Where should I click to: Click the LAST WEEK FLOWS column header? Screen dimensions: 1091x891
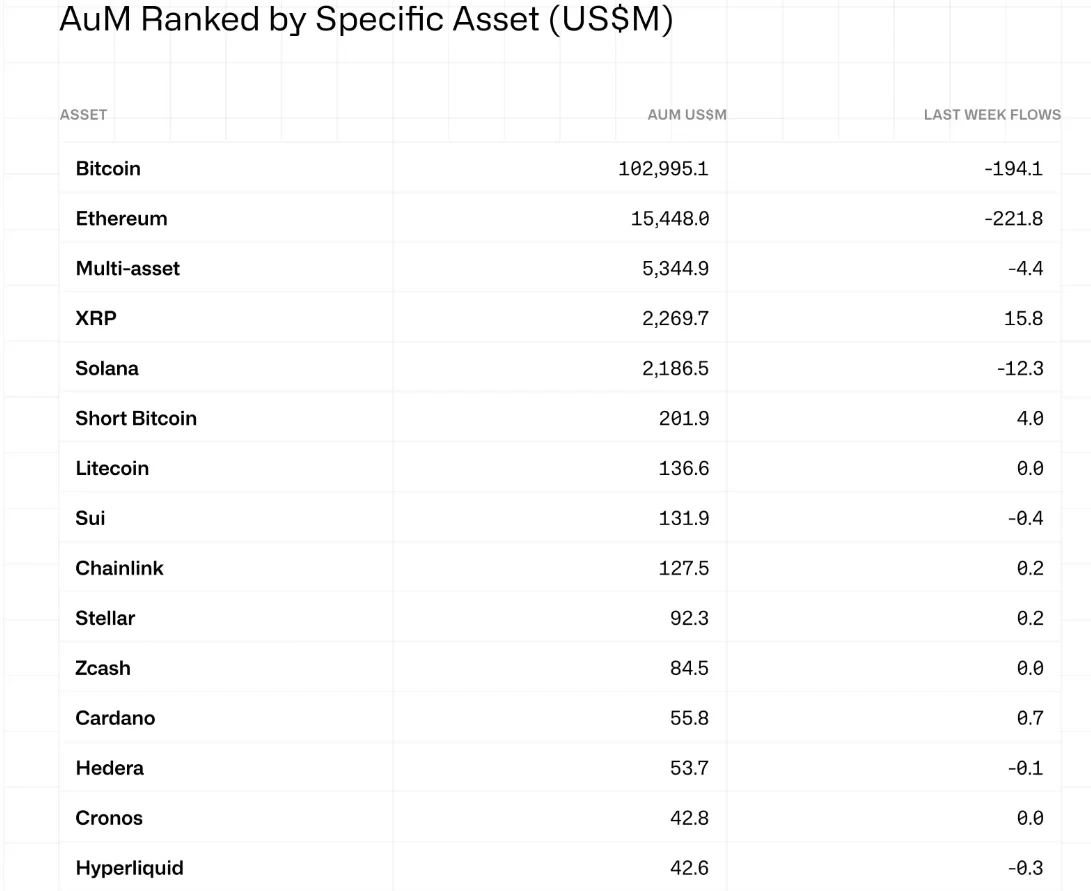click(992, 115)
